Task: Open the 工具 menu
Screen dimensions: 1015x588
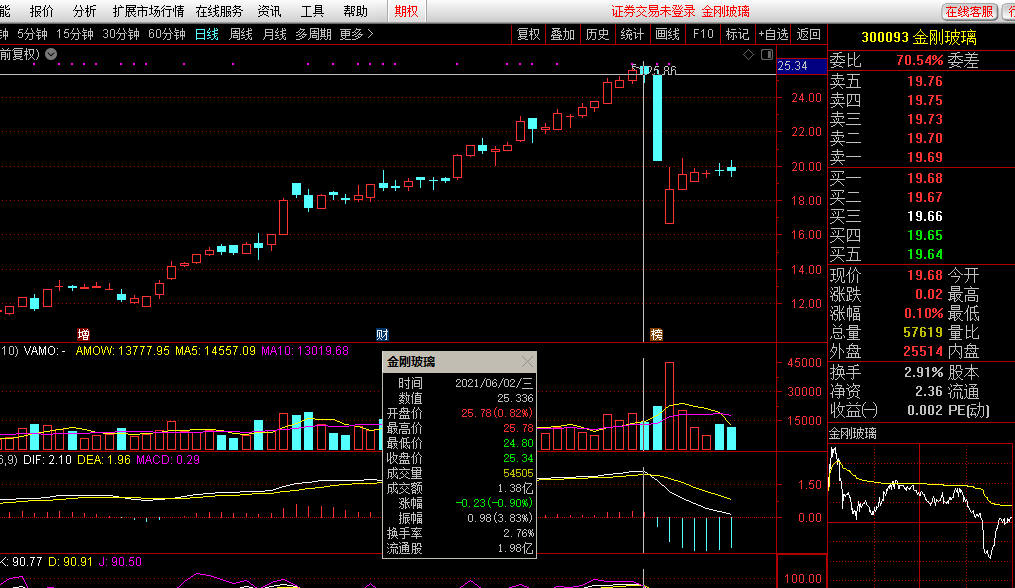Action: 312,12
